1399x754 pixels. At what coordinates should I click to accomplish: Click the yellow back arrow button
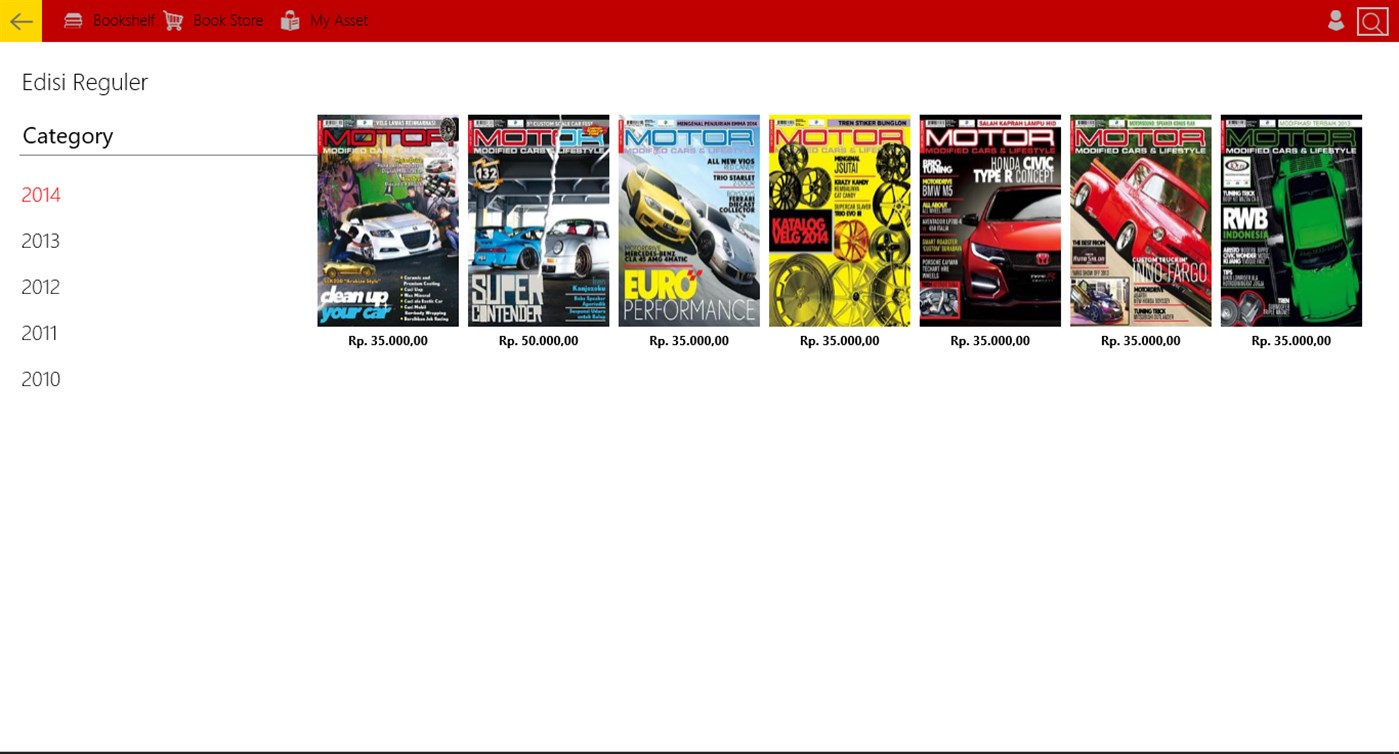tap(21, 21)
